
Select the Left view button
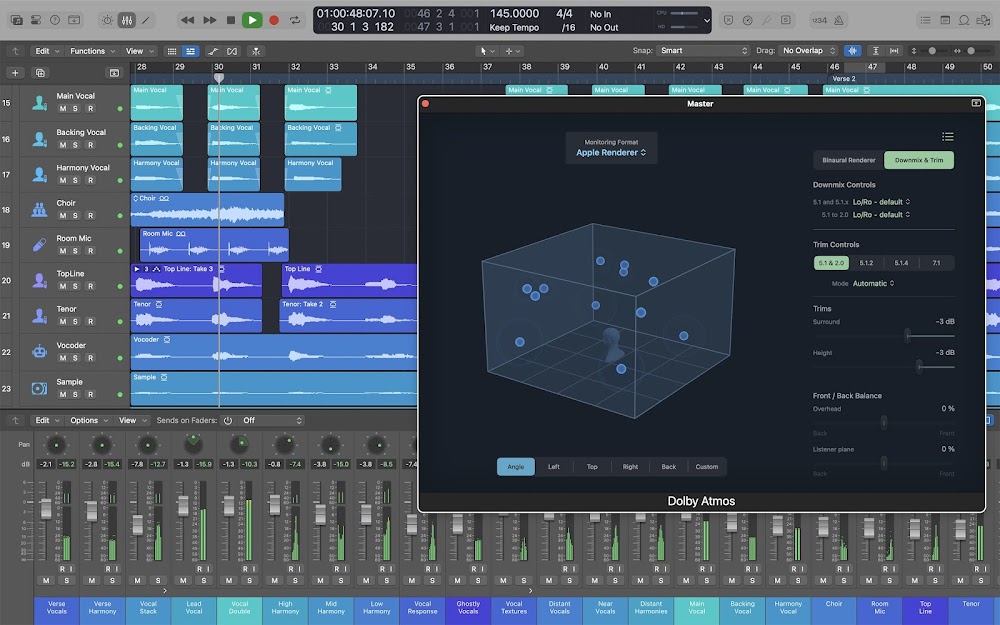[554, 467]
